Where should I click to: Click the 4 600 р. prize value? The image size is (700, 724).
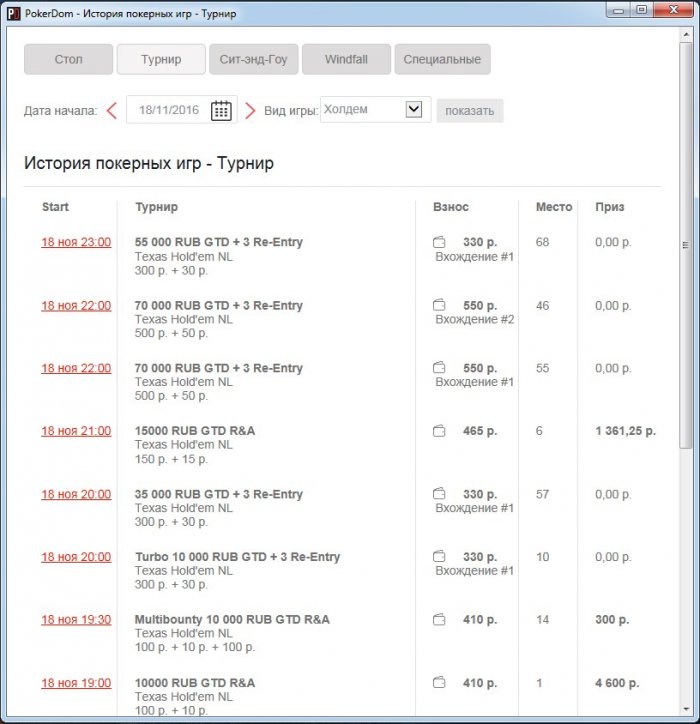pos(617,683)
